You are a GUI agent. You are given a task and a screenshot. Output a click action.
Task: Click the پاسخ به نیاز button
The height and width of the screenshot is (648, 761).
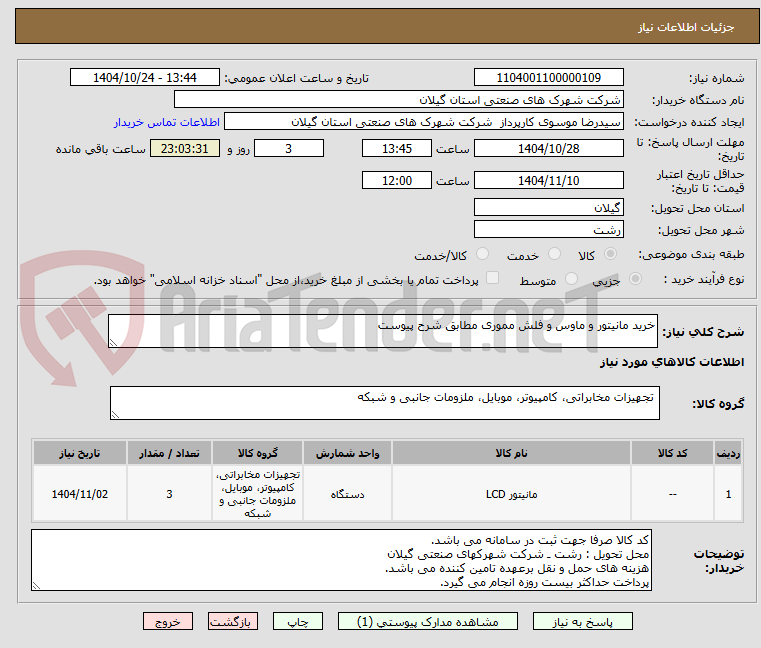pos(582,621)
